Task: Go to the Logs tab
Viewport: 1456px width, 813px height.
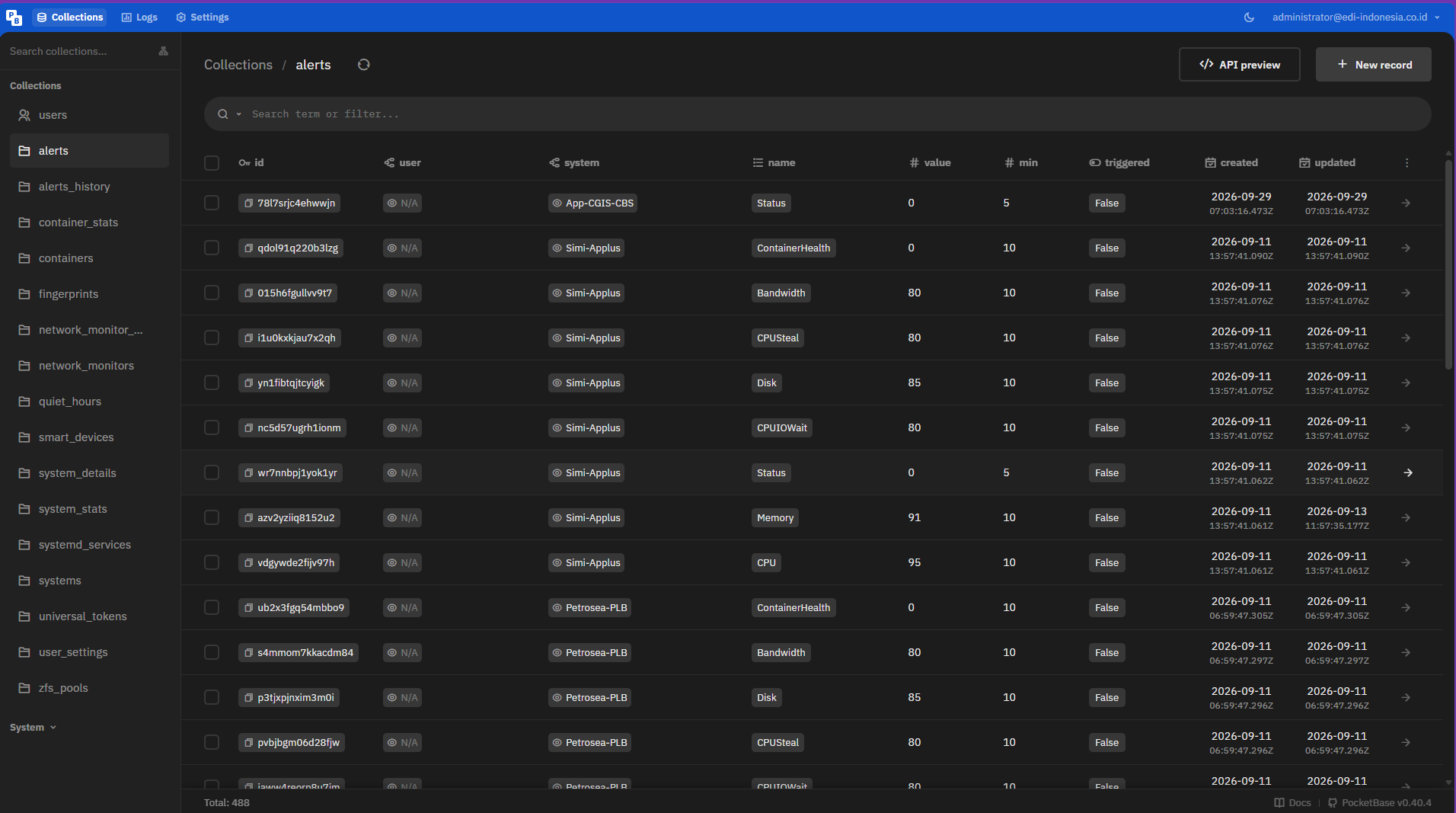Action: (x=139, y=17)
